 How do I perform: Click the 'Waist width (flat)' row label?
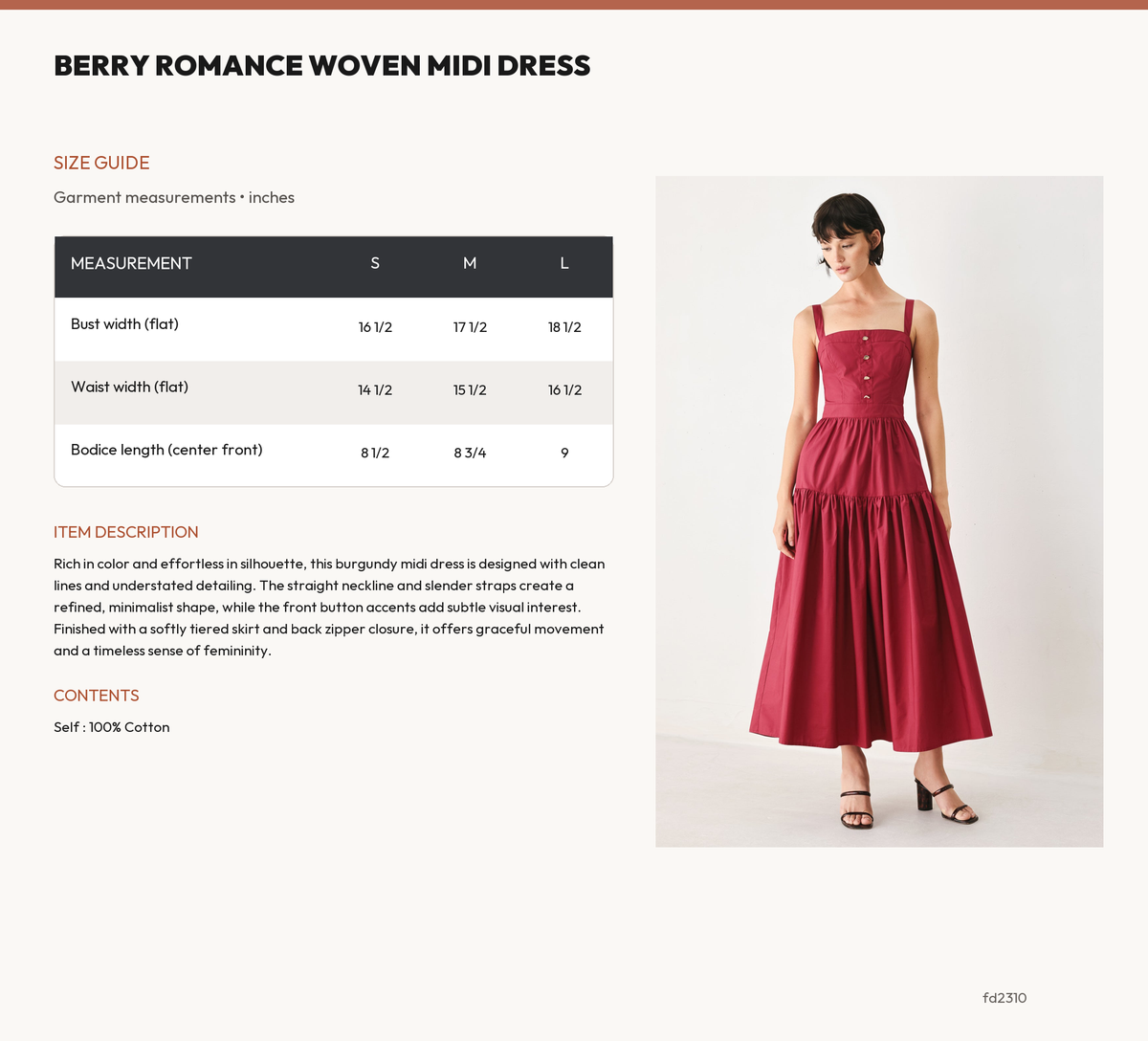129,388
